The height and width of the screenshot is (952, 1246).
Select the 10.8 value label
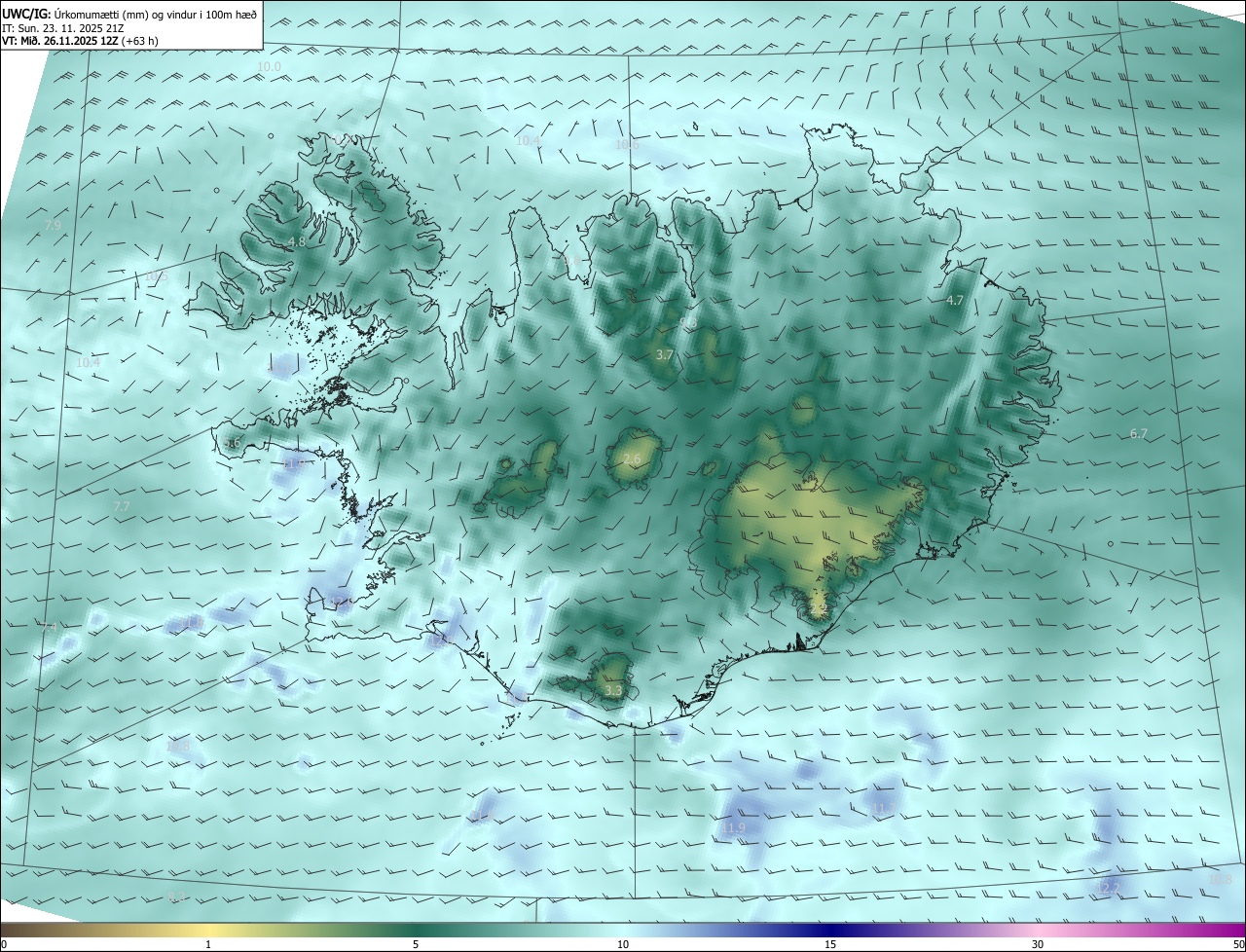point(1220,880)
